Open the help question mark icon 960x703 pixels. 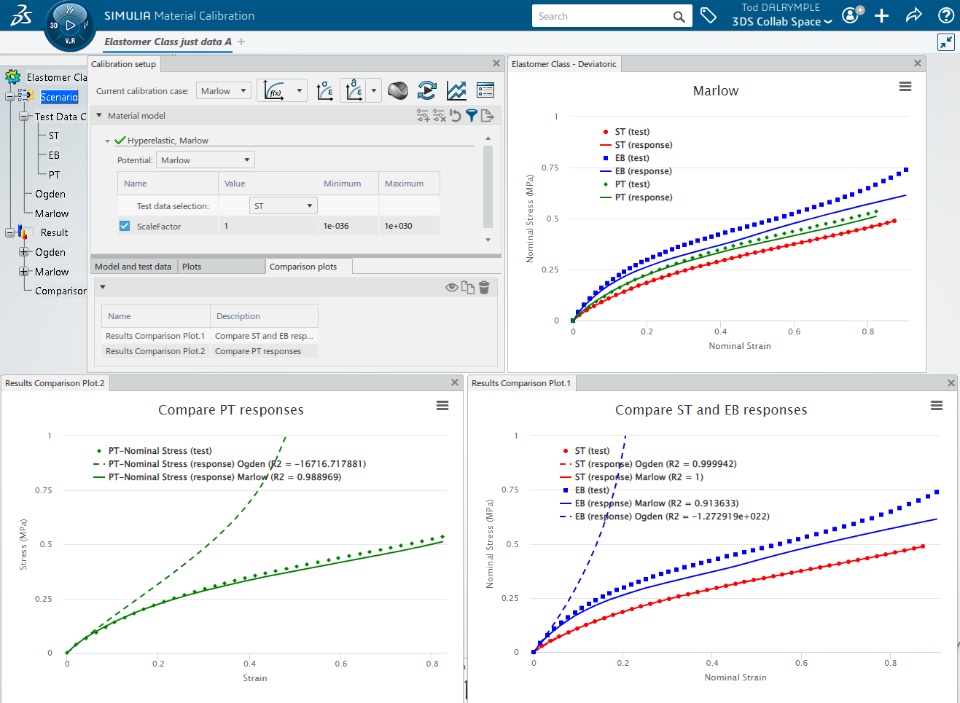coord(946,16)
